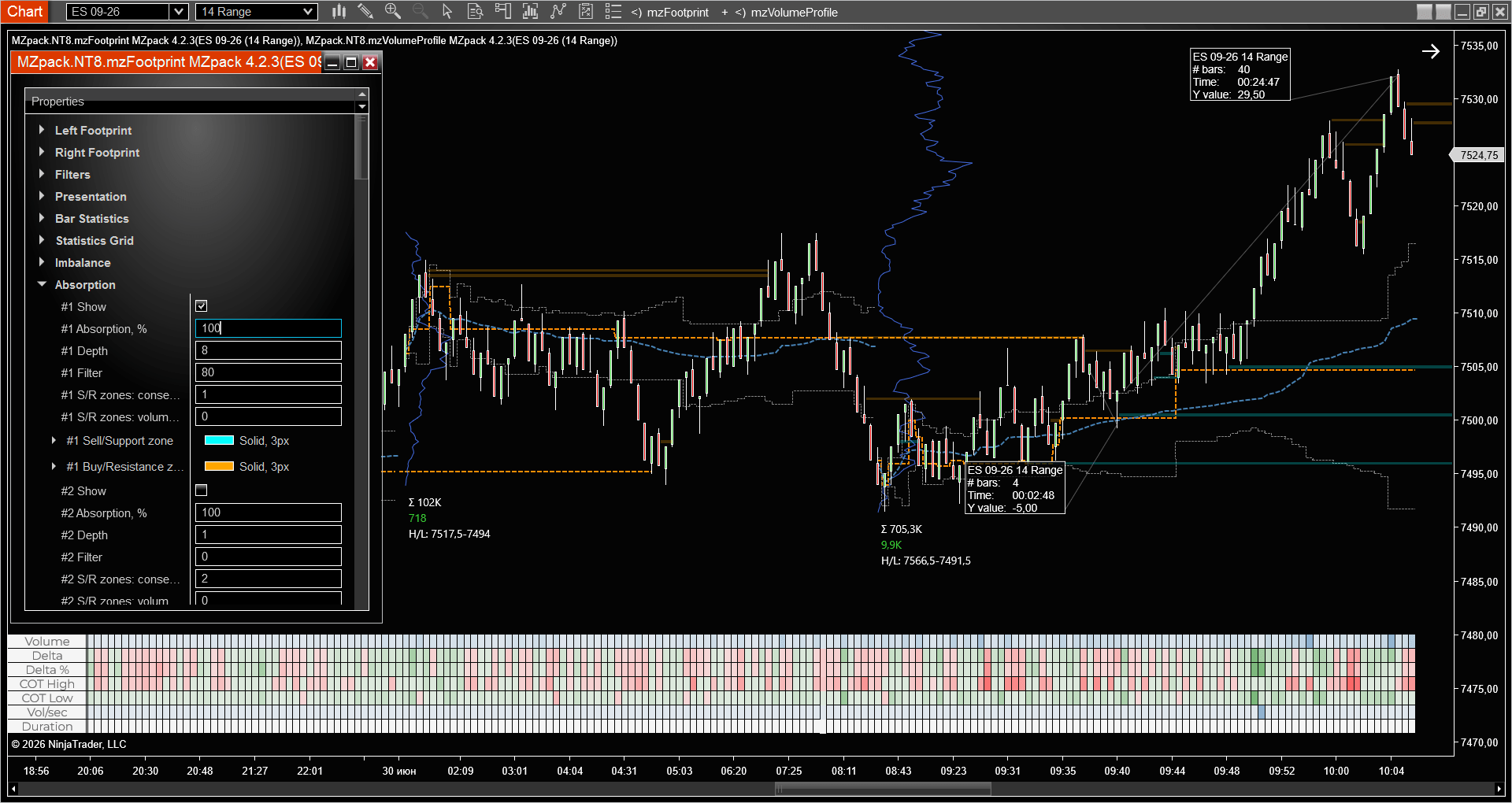Image resolution: width=1512 pixels, height=803 pixels.
Task: Open the chart properties list icon
Action: tap(613, 11)
